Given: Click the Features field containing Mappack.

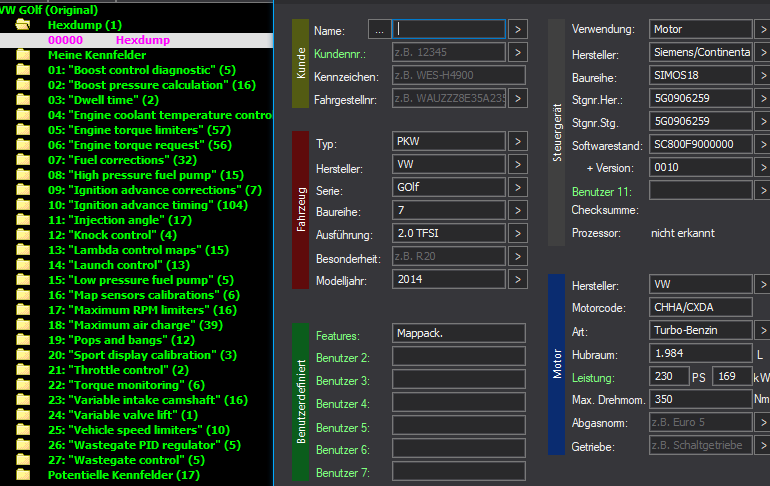Looking at the screenshot, I should [x=459, y=333].
